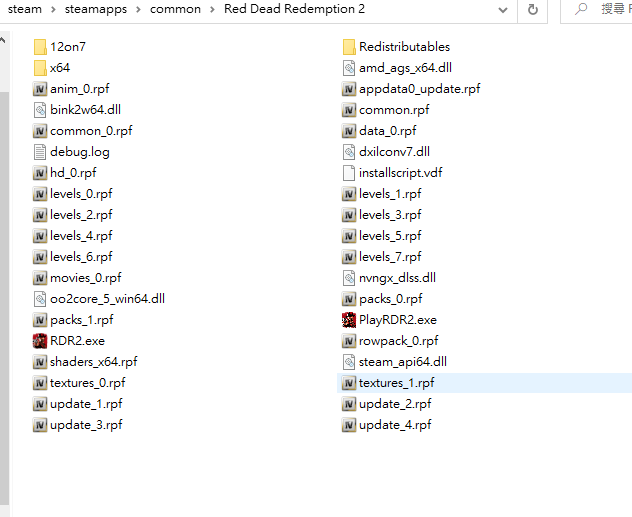Select the debug.log text file icon
The image size is (632, 517).
tap(40, 152)
